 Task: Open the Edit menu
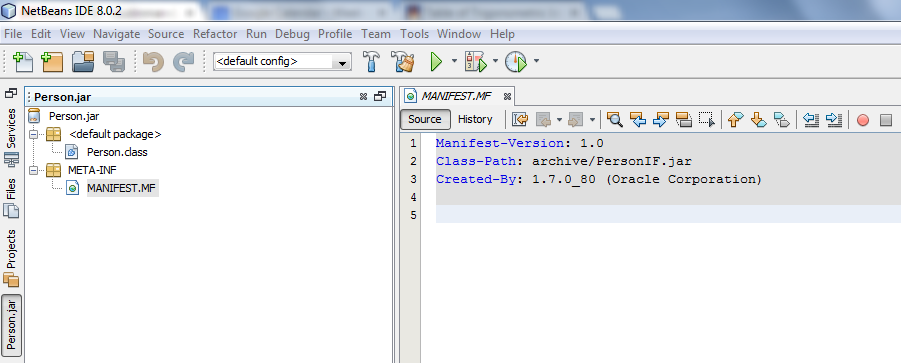point(41,34)
